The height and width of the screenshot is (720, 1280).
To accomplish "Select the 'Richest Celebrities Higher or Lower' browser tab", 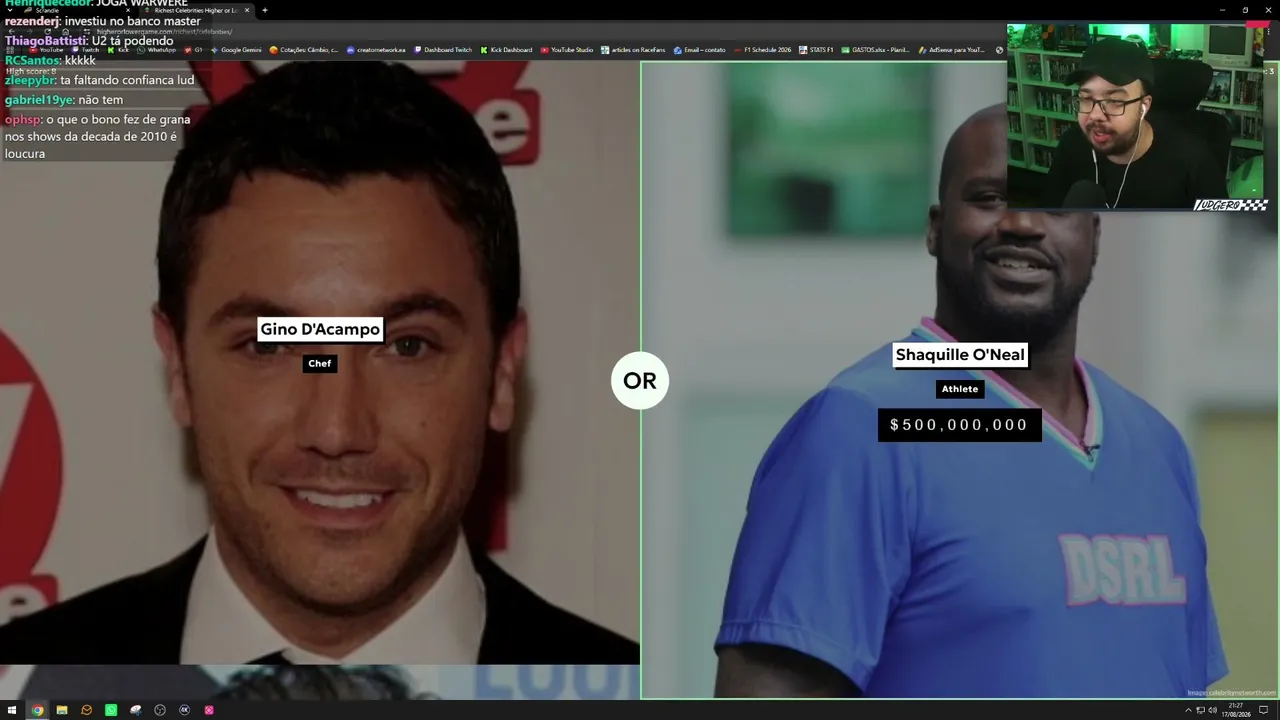I will pos(196,10).
